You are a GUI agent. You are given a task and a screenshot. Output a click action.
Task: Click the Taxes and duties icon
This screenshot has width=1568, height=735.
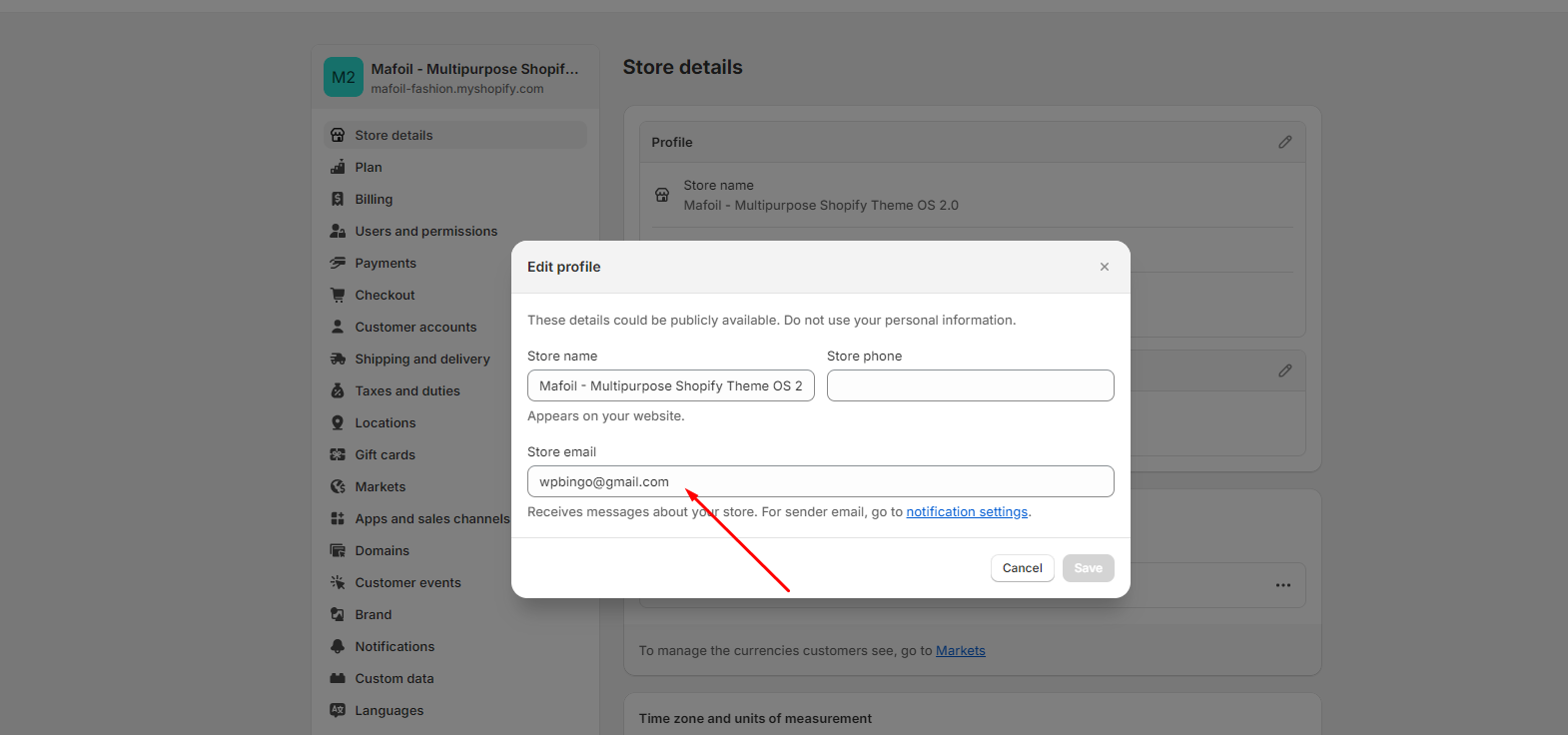point(338,390)
